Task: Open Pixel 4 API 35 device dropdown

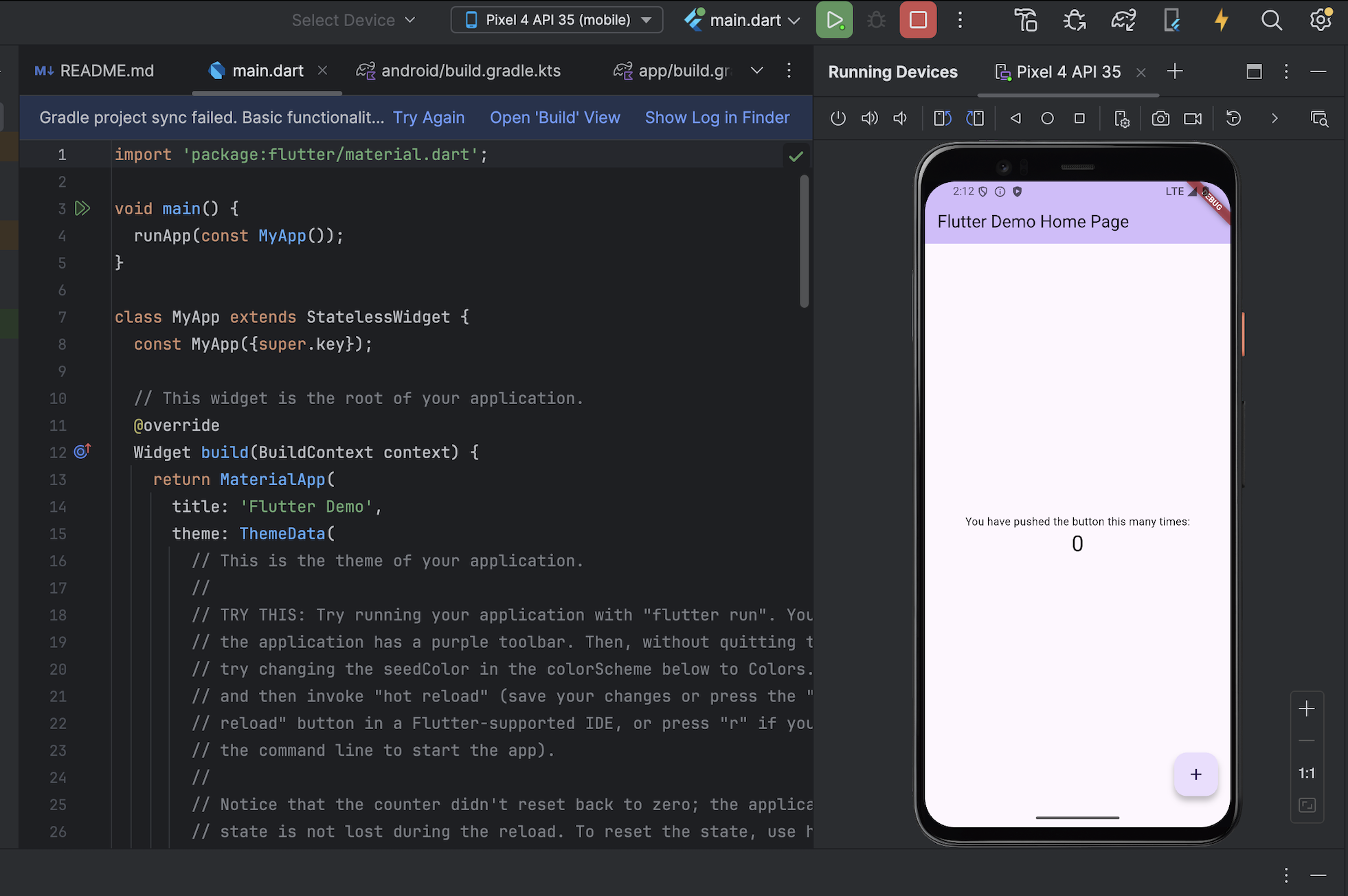Action: pos(557,20)
